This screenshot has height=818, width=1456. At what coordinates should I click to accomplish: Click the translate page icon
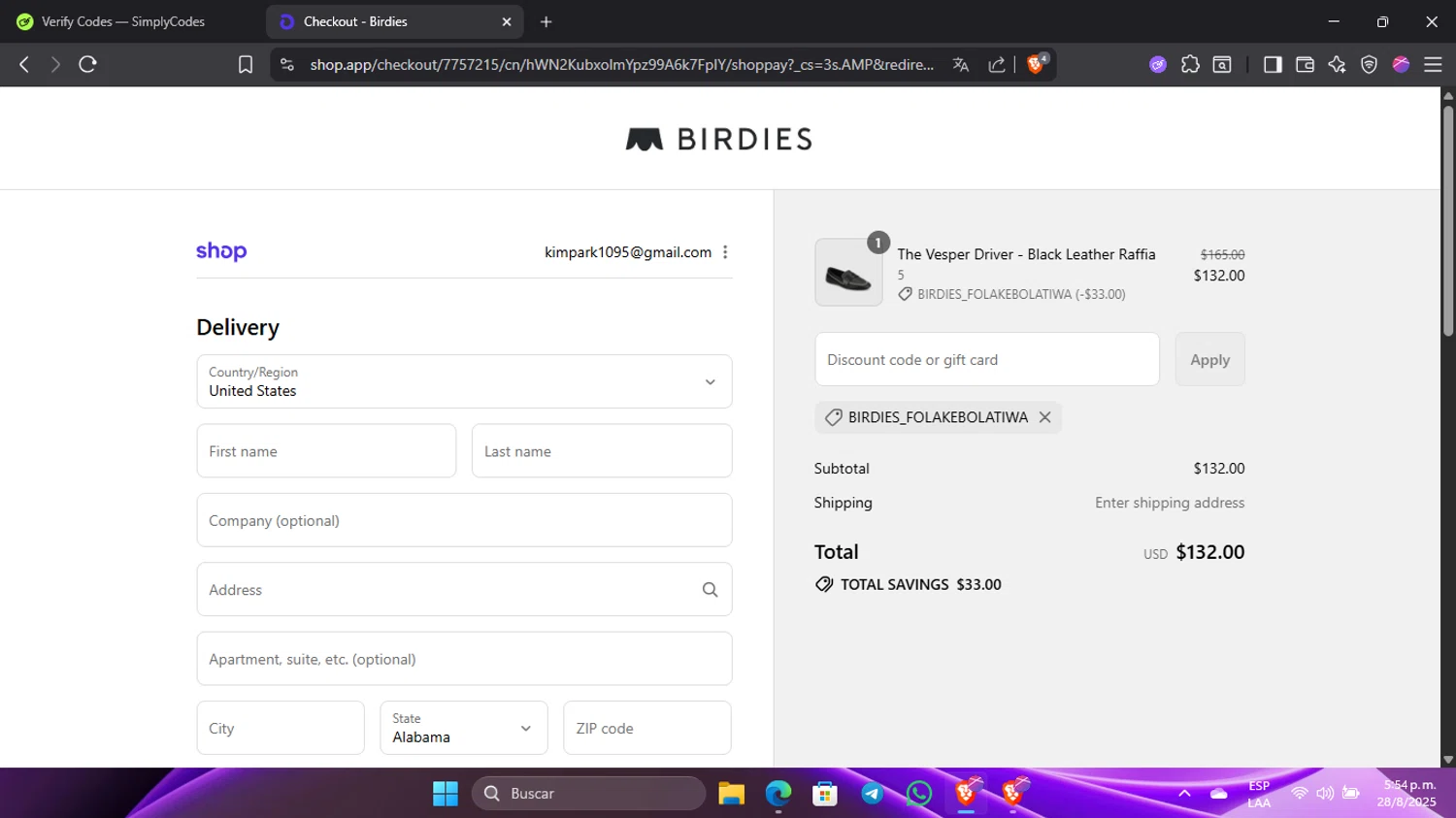(961, 64)
